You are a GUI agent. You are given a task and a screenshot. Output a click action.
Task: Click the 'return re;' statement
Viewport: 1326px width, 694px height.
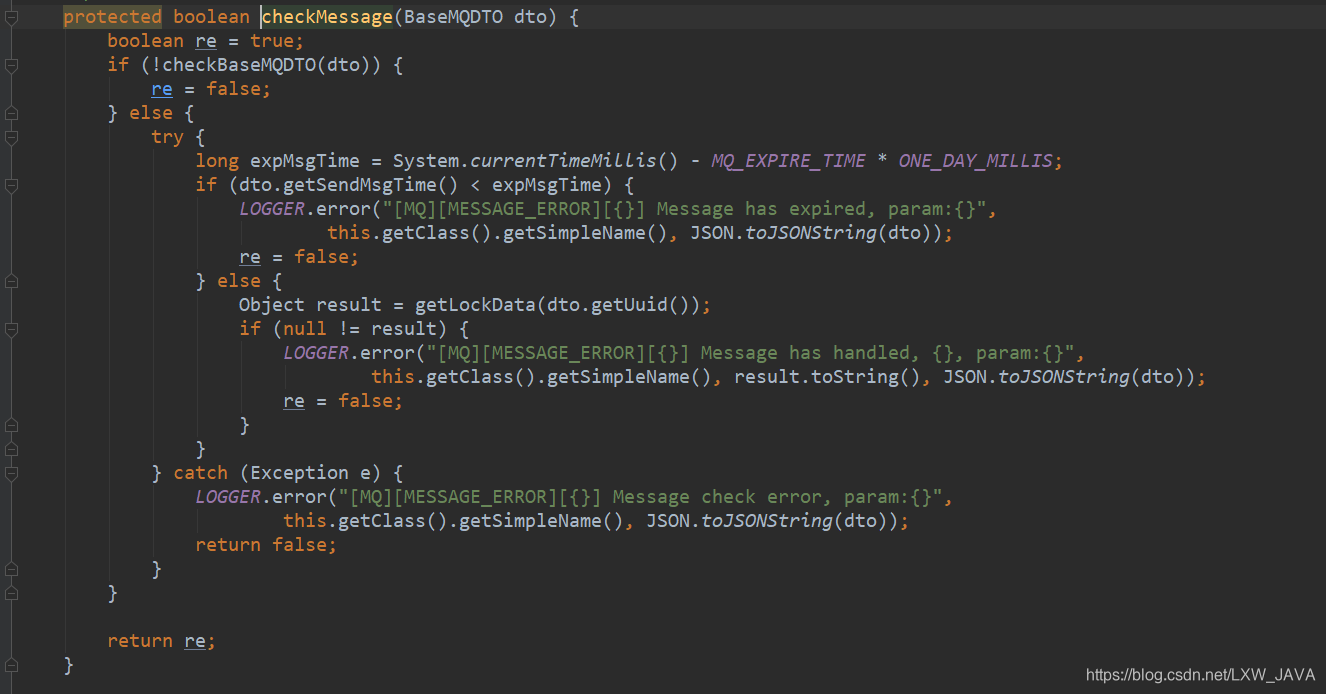[x=161, y=641]
